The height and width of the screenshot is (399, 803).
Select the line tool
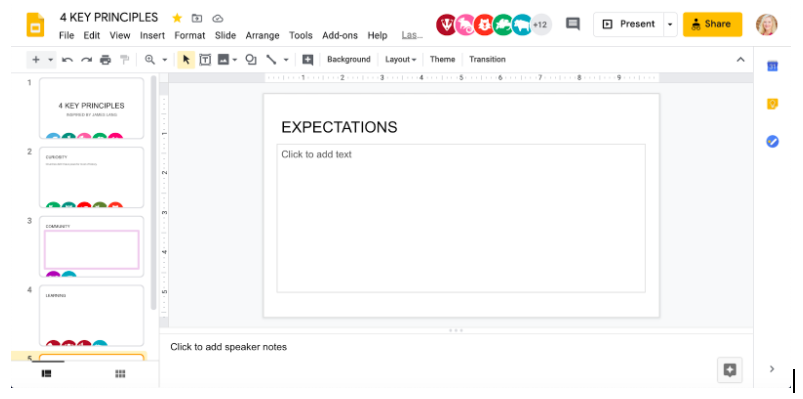271,59
